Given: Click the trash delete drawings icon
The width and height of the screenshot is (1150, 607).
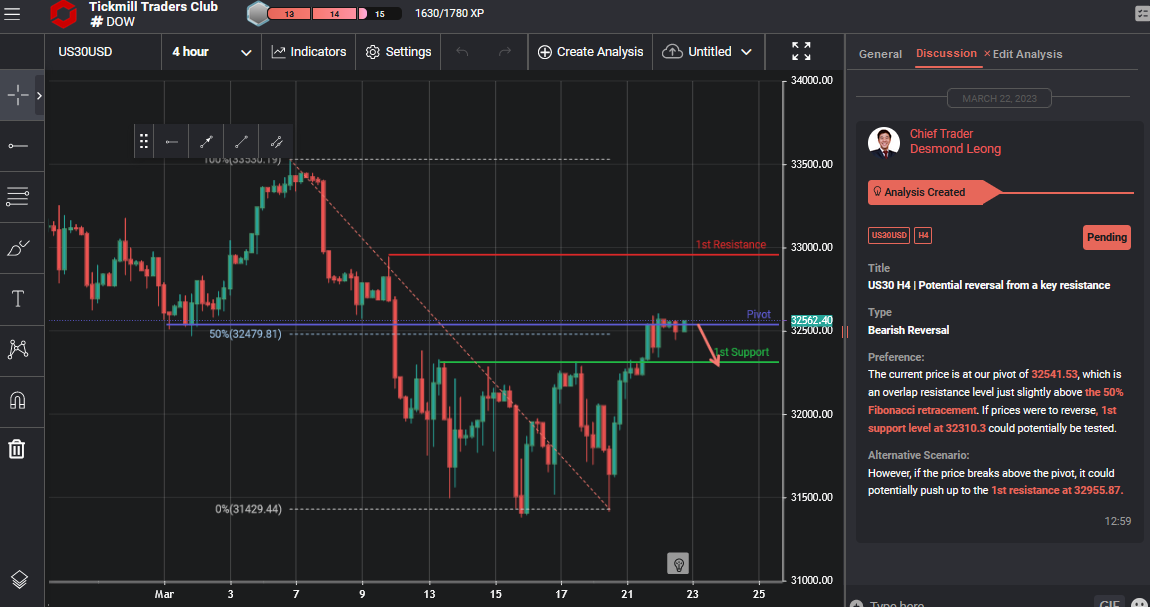Looking at the screenshot, I should pos(17,449).
